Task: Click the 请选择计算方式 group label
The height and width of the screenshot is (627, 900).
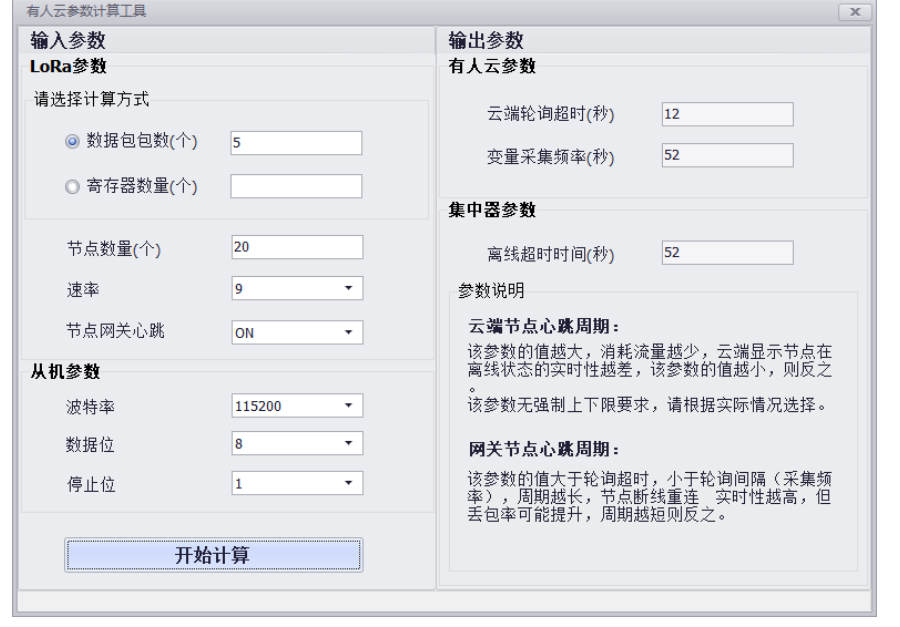Action: (x=92, y=99)
